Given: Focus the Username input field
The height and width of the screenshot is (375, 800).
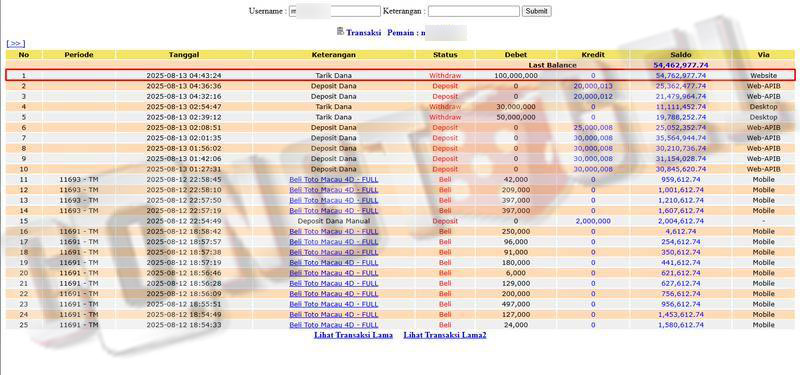Looking at the screenshot, I should point(335,11).
